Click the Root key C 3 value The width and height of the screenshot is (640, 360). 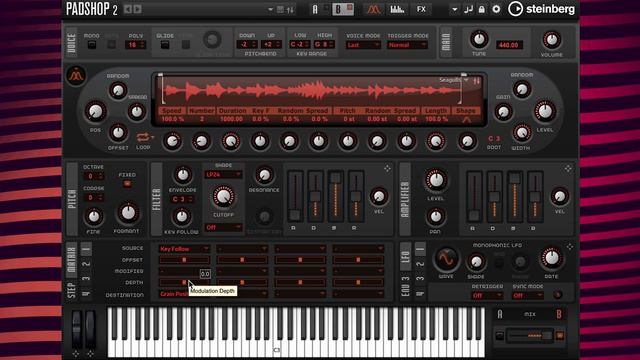pyautogui.click(x=494, y=139)
